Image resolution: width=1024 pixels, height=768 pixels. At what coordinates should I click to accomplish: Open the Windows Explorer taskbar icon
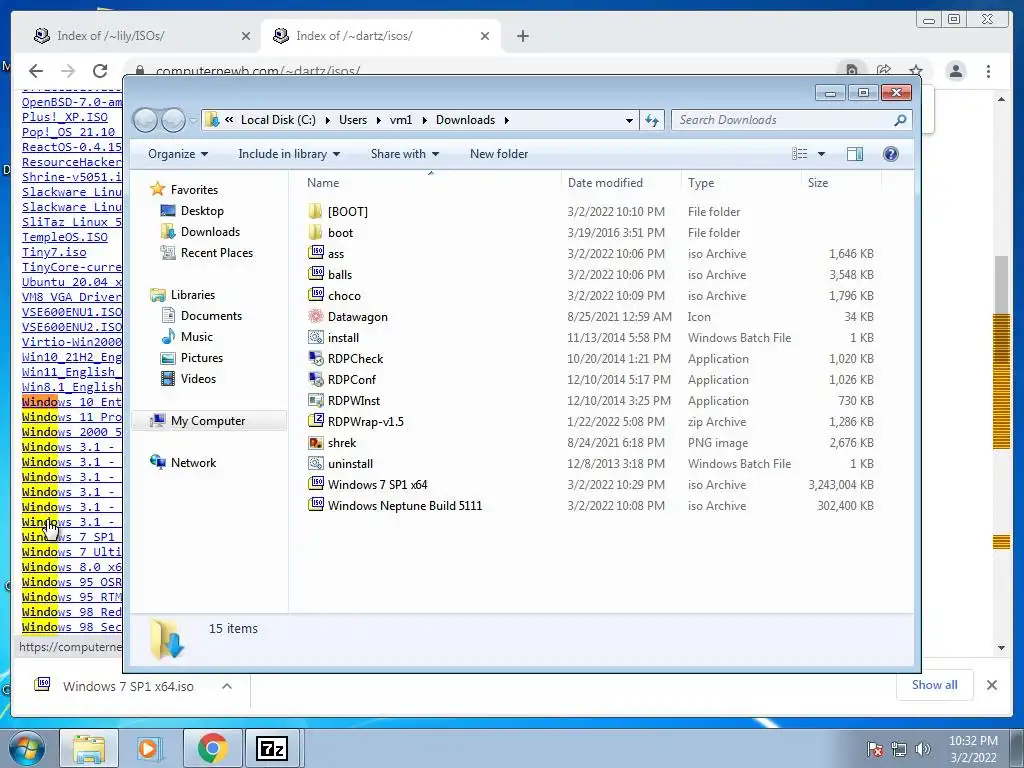pyautogui.click(x=89, y=748)
